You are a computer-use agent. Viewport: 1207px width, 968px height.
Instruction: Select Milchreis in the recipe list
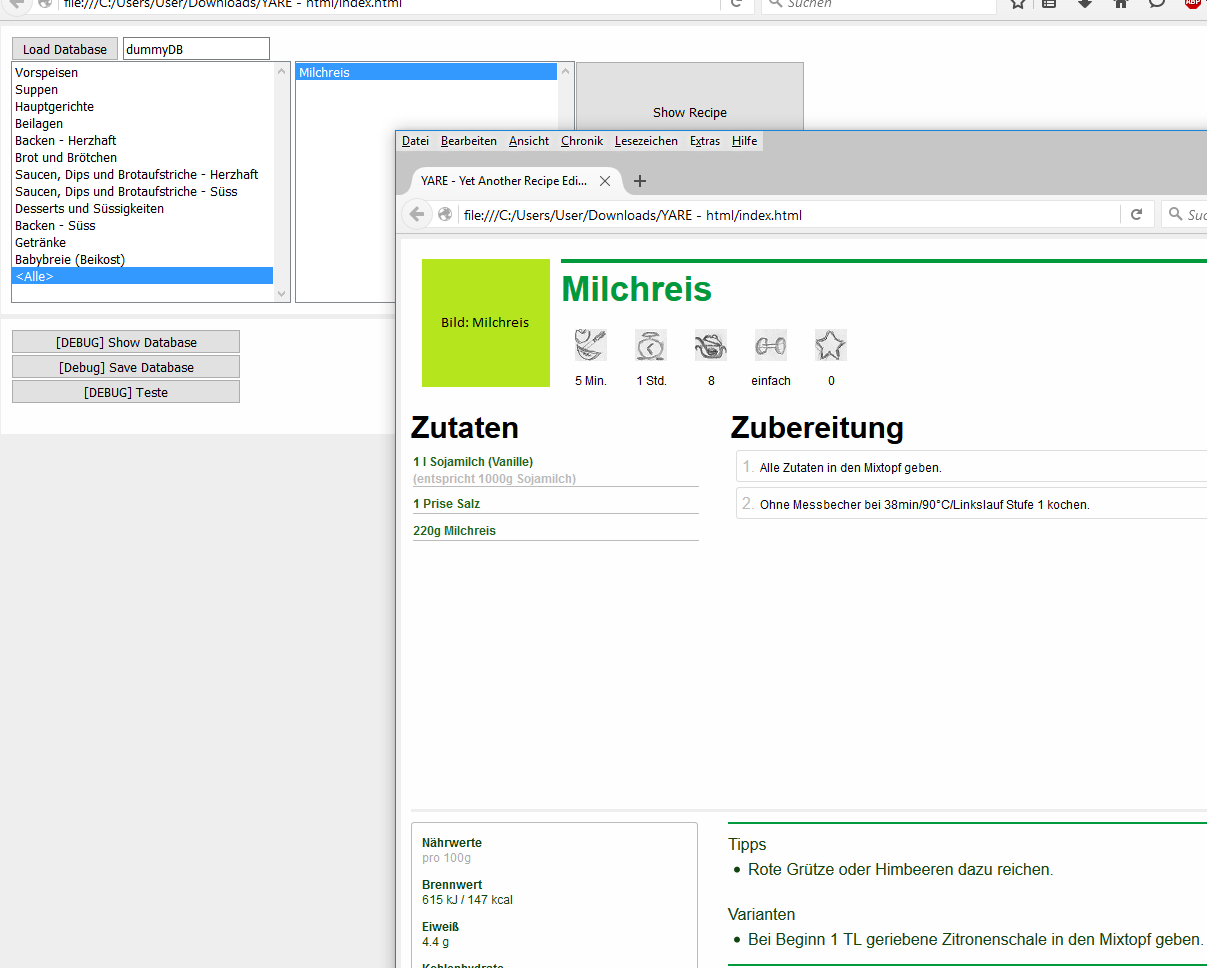tap(427, 73)
